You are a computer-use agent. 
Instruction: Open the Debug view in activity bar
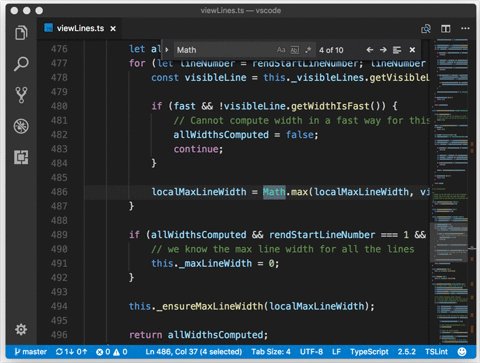click(21, 126)
